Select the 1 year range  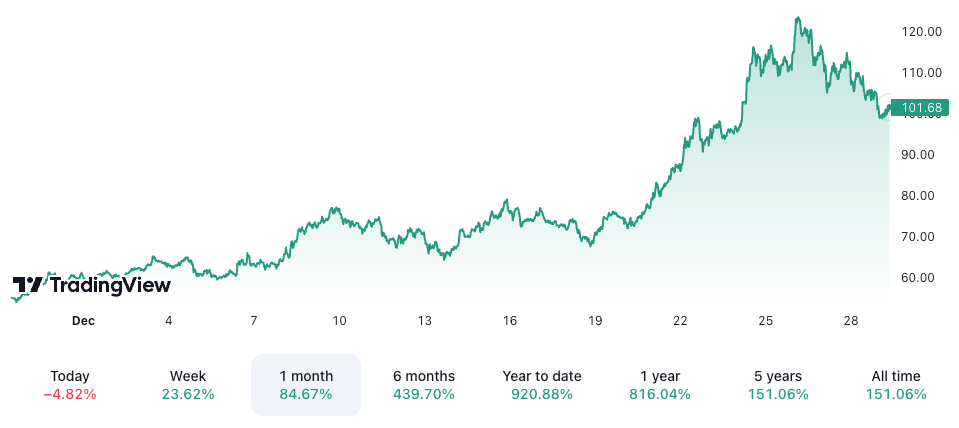(660, 385)
